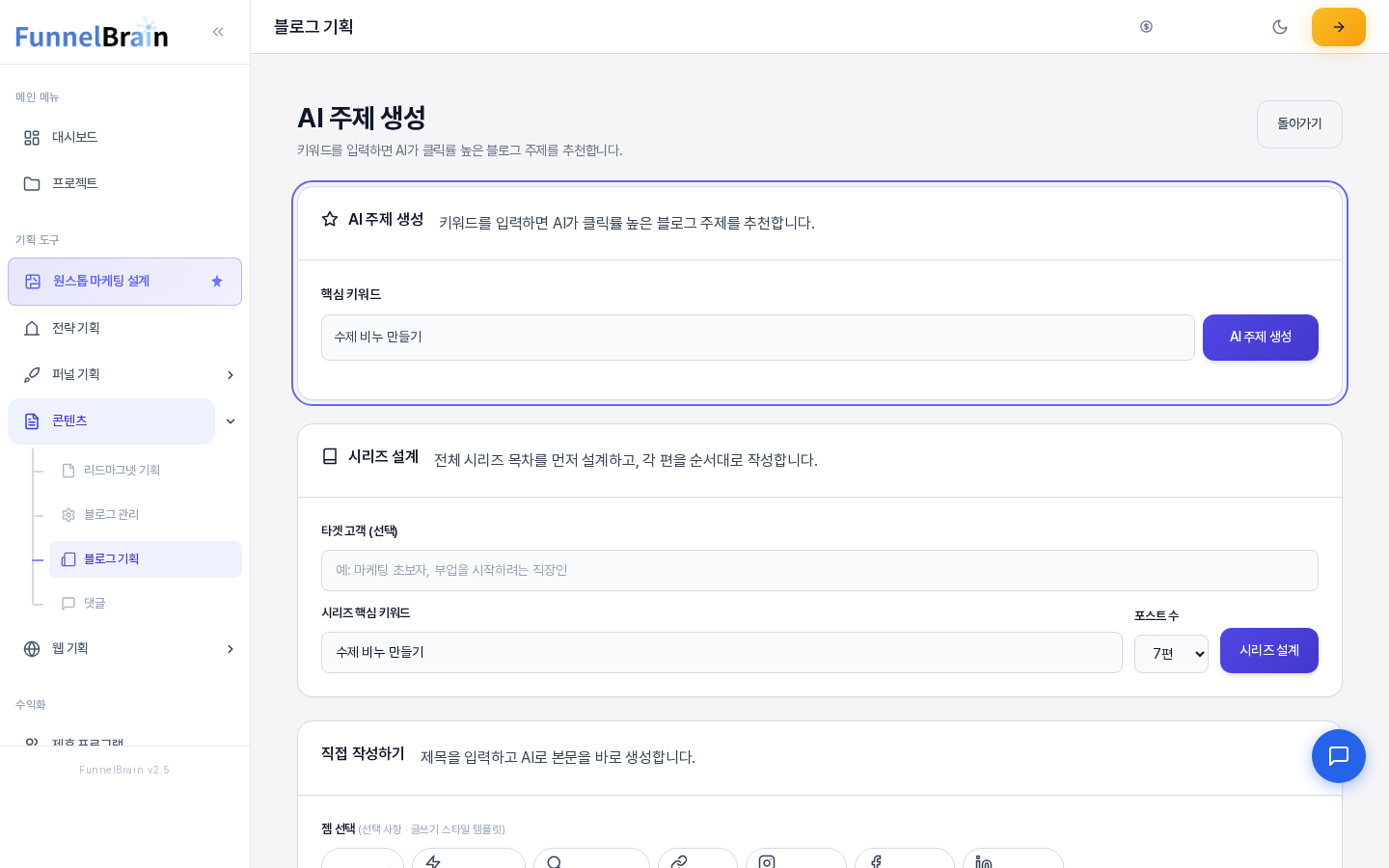Select the Facebook gem chip
The height and width of the screenshot is (868, 1389).
905,860
